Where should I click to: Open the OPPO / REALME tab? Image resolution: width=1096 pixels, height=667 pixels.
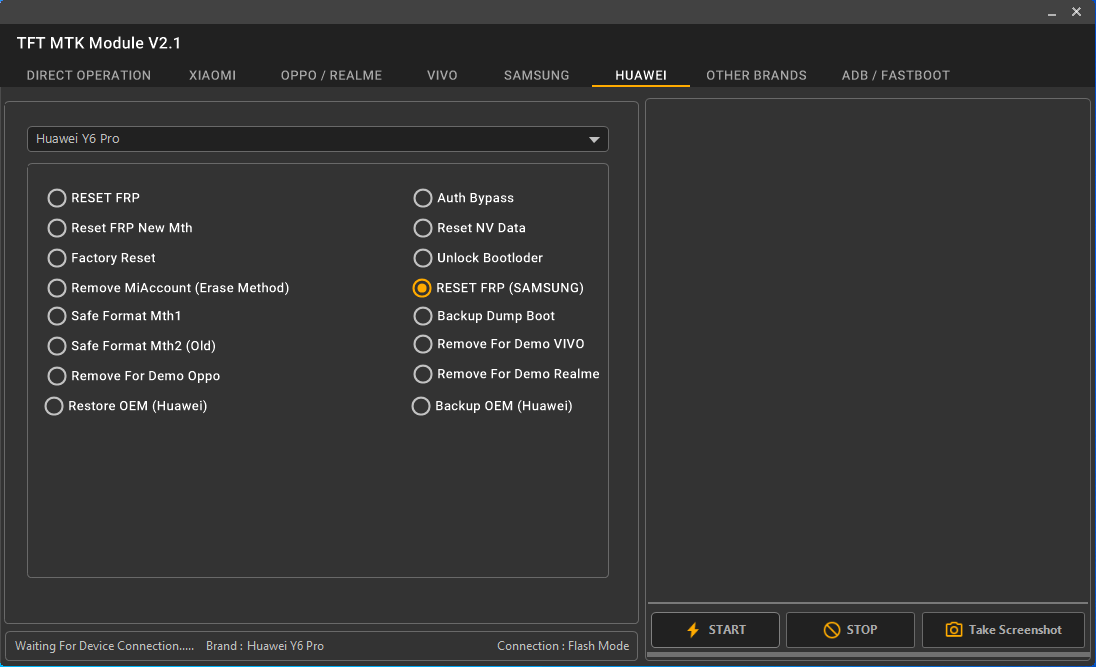(x=331, y=75)
